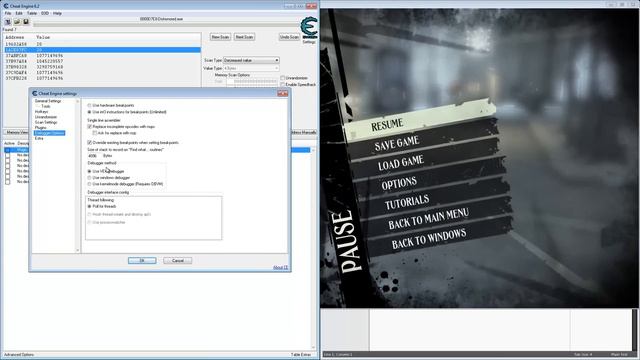Click SAVE GAME in pause menu

point(397,144)
